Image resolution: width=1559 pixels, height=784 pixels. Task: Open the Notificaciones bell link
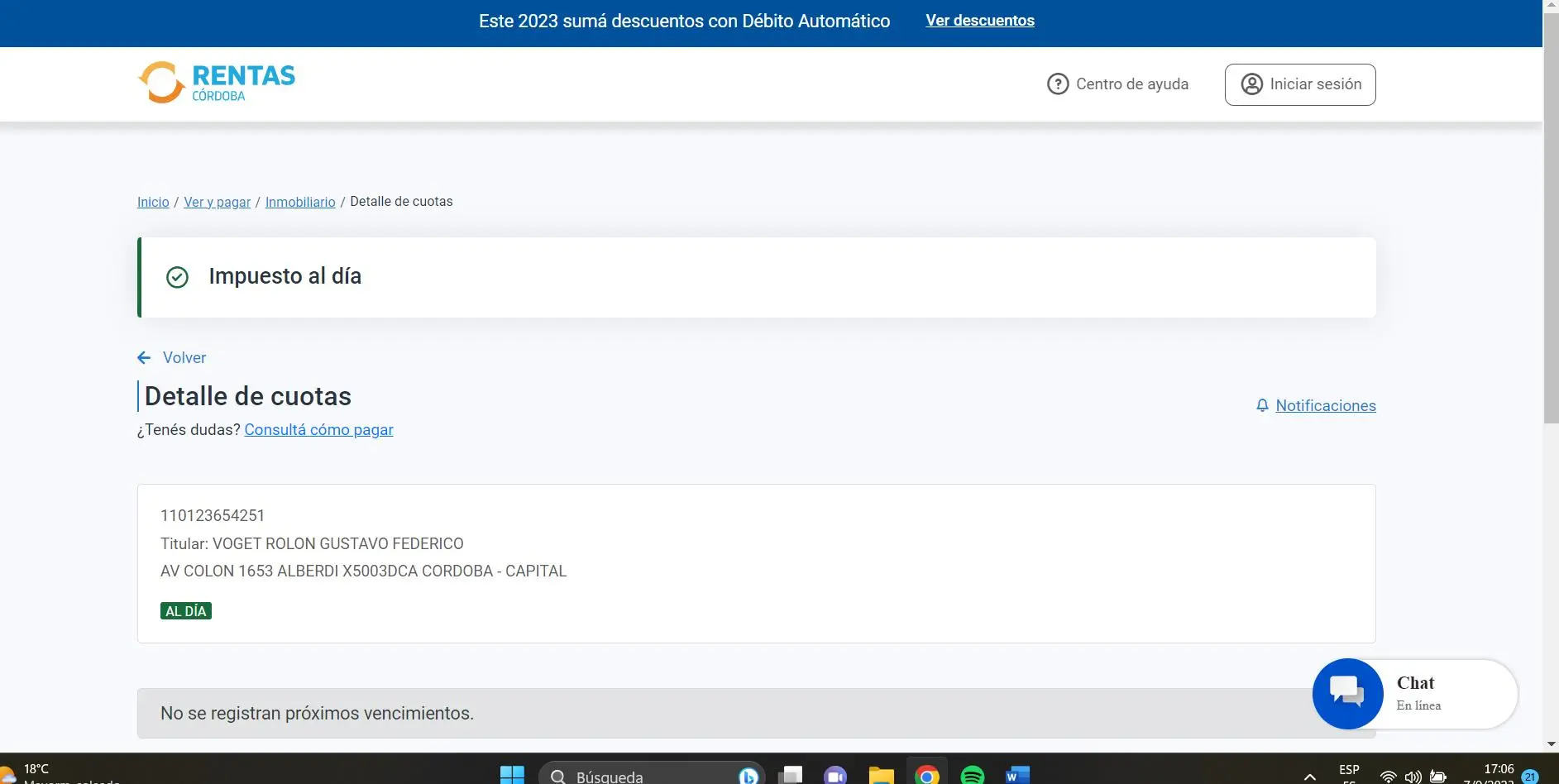coord(1316,405)
